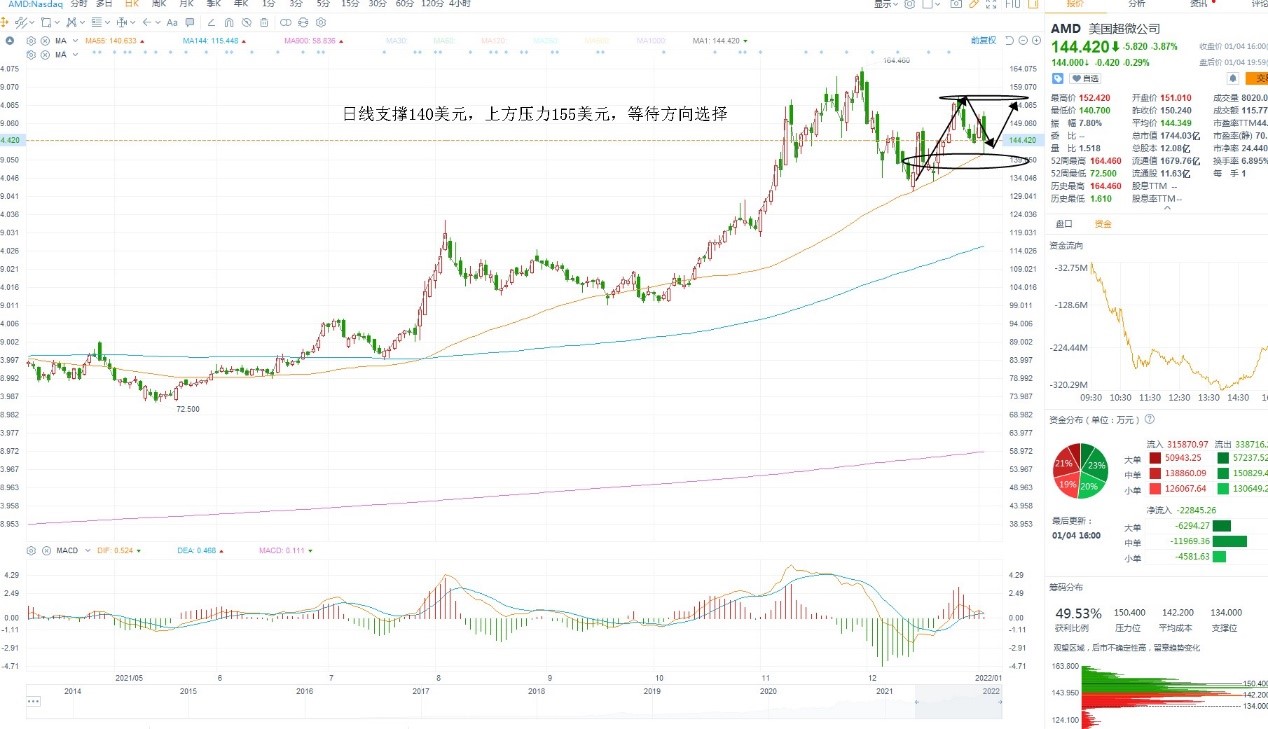Toggle MA55 line visibility

[116, 41]
